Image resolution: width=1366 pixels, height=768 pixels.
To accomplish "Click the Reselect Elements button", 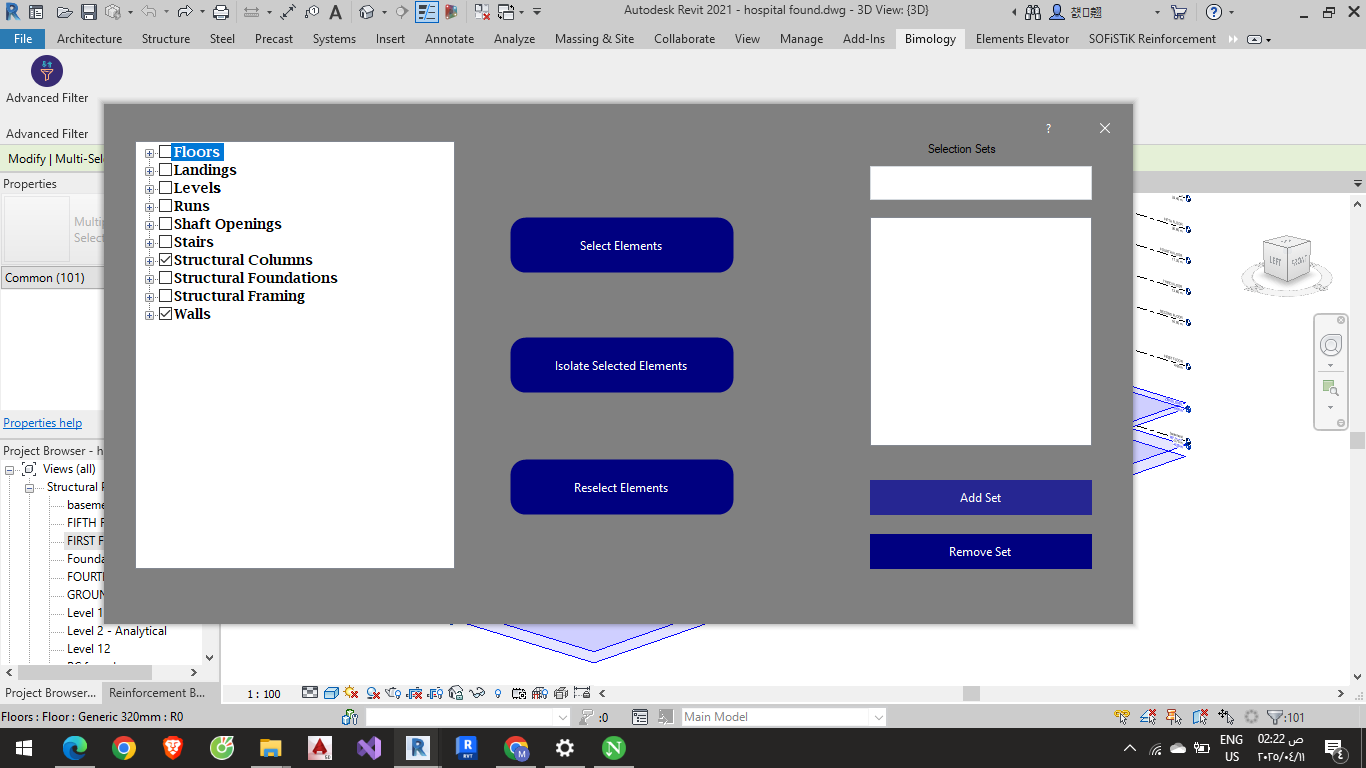I will (622, 487).
